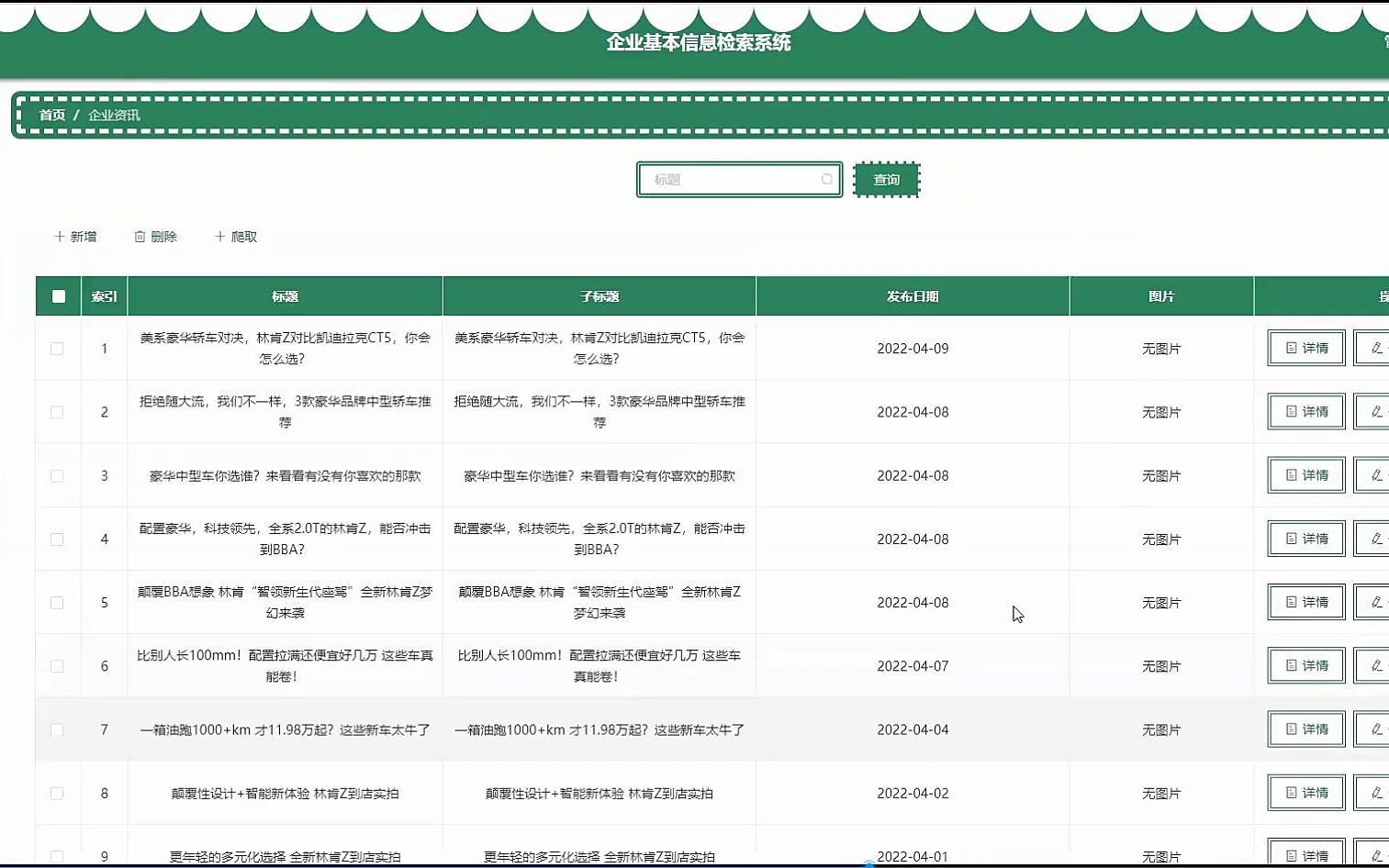Toggle the select-all checkbox in table header
The width and height of the screenshot is (1389, 868).
pyautogui.click(x=59, y=296)
